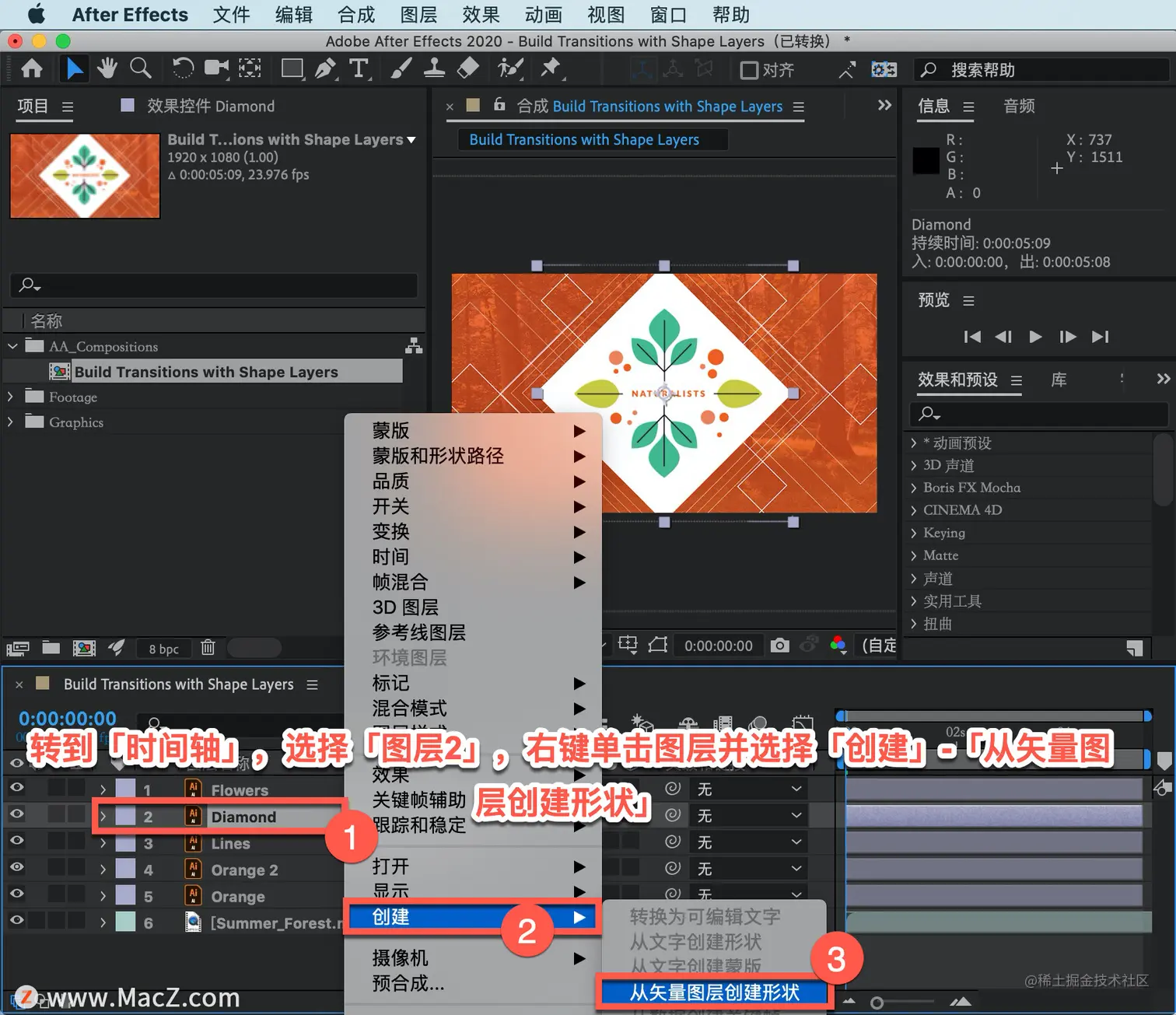Click the Build Transitions breadcrumb in viewer
The height and width of the screenshot is (1015, 1176).
point(584,140)
